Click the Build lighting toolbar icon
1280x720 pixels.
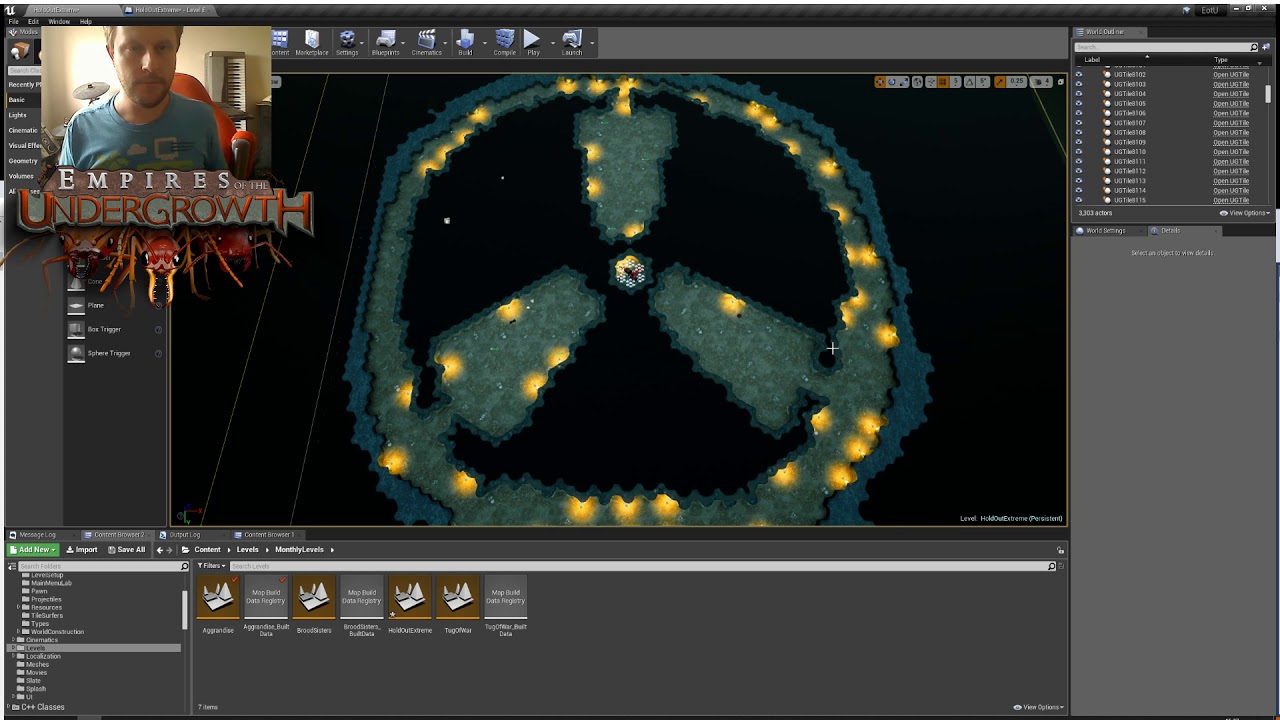[465, 41]
